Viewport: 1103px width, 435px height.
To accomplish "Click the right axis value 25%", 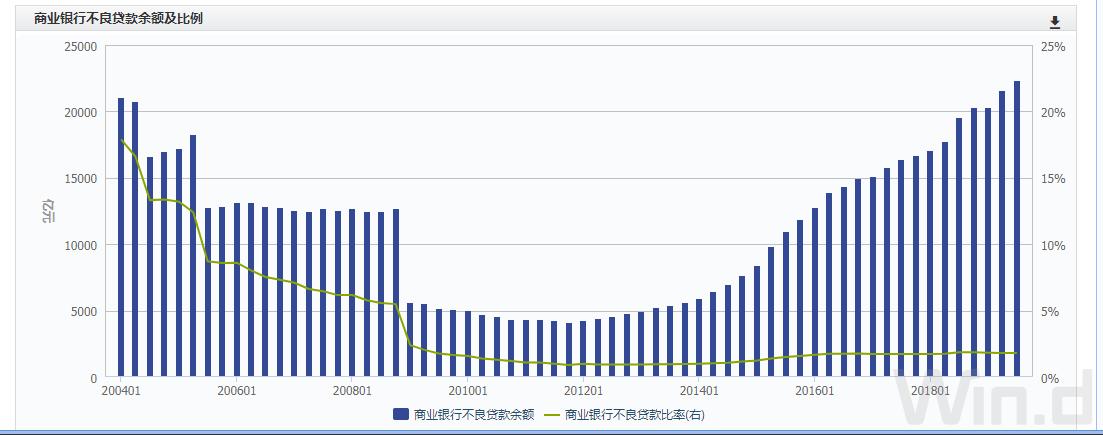I will [1055, 46].
